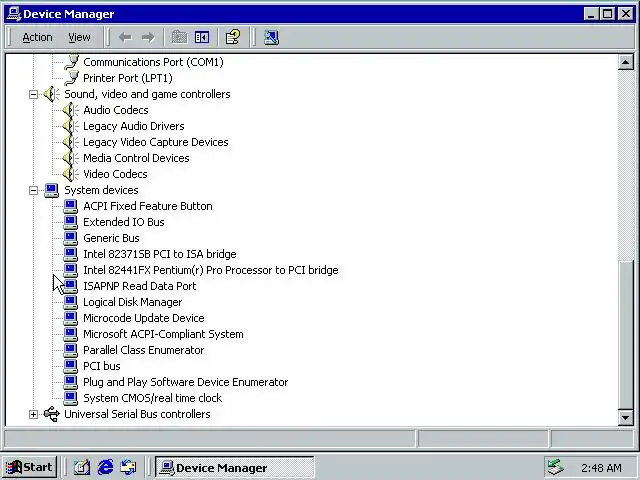Open the Action menu

pos(37,38)
